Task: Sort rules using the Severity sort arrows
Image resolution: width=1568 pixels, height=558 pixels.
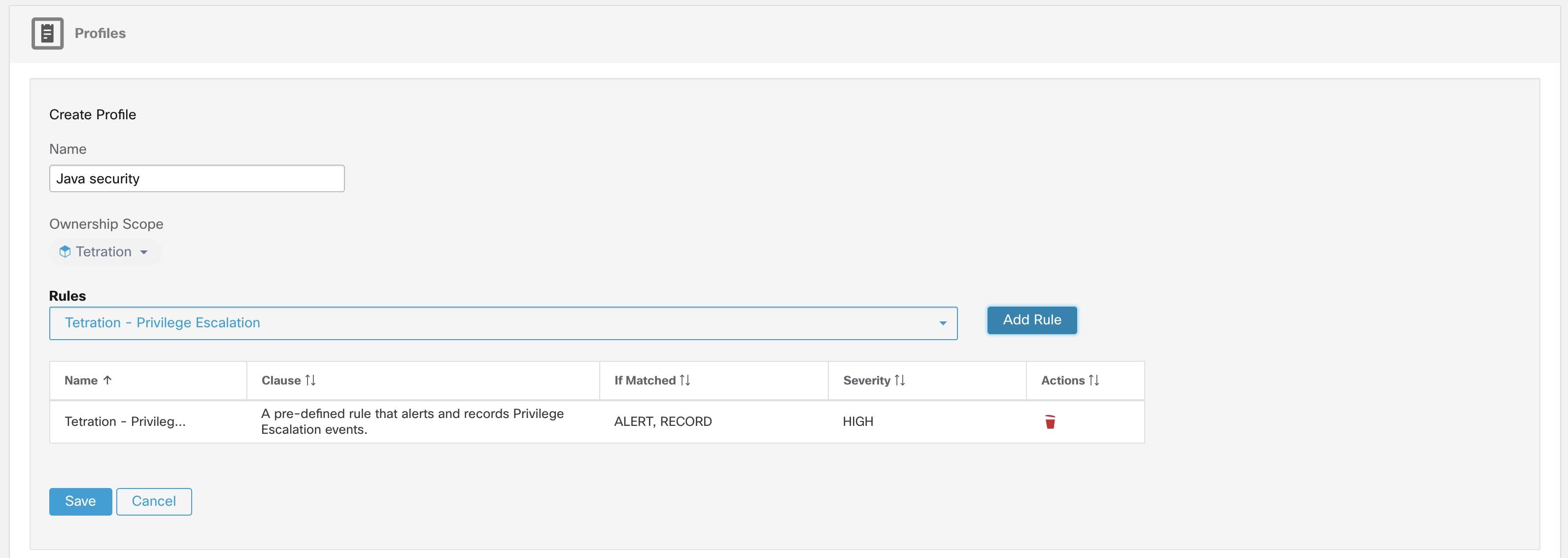Action: tap(901, 380)
